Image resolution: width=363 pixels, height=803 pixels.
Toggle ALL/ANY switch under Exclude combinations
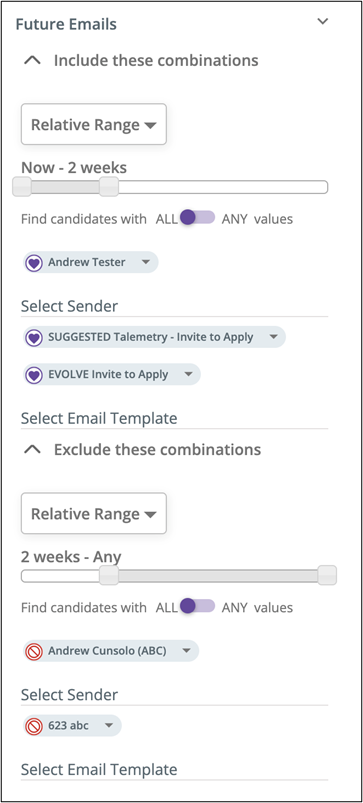point(197,606)
